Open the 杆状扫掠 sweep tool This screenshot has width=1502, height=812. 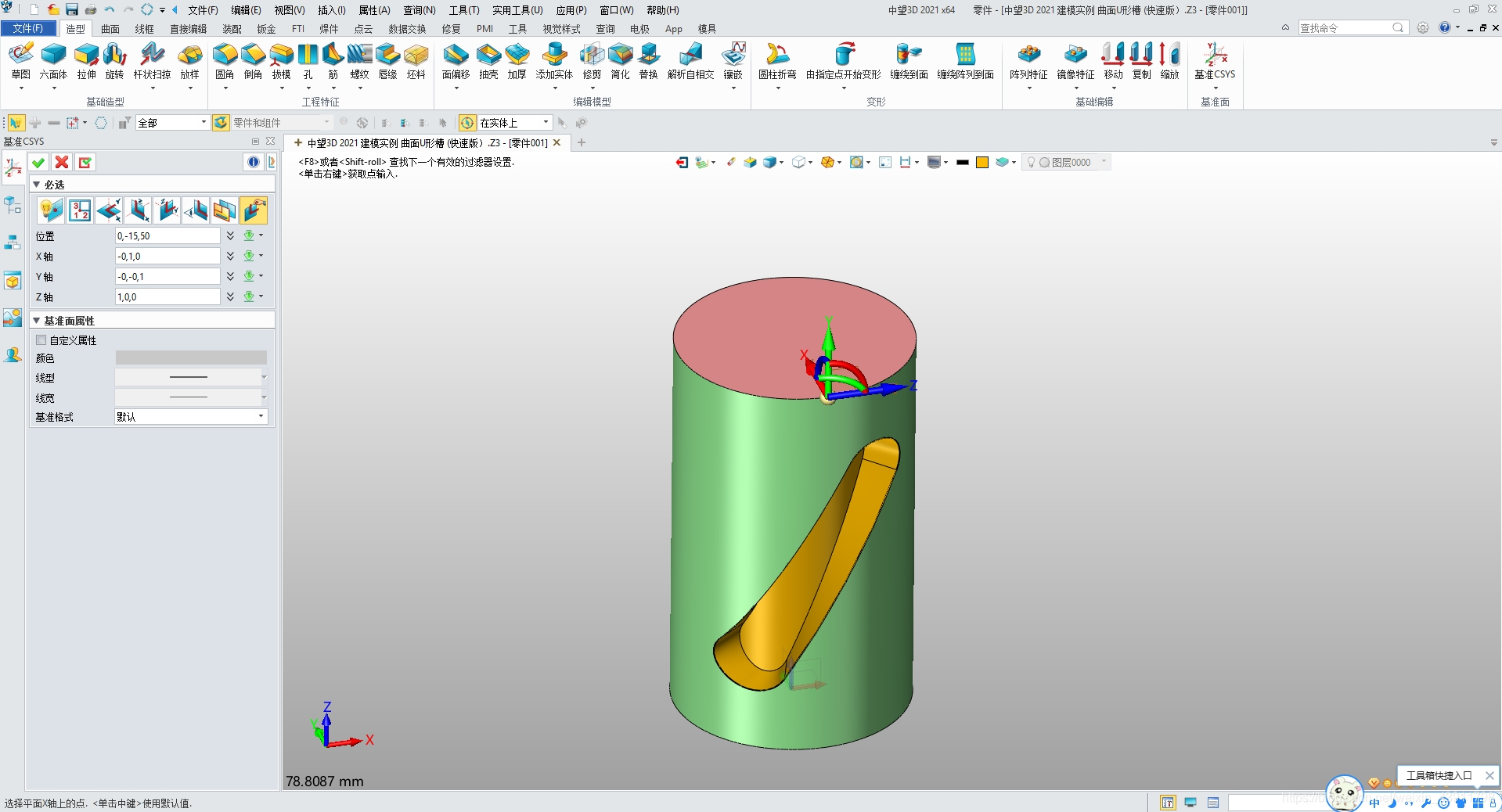152,62
